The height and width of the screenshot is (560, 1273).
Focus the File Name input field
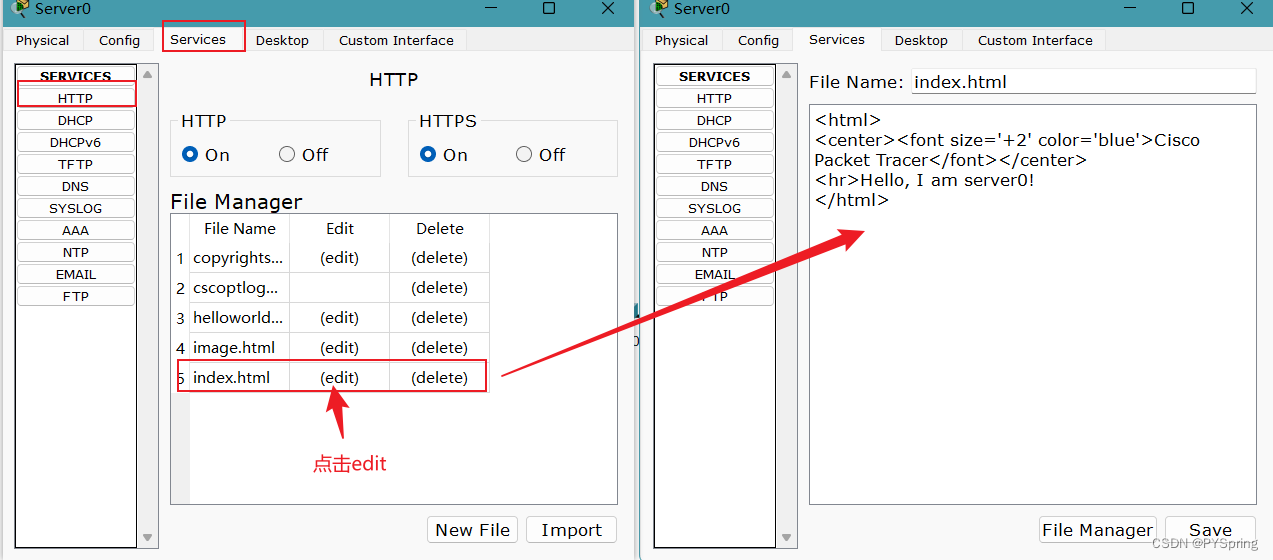pos(1083,82)
